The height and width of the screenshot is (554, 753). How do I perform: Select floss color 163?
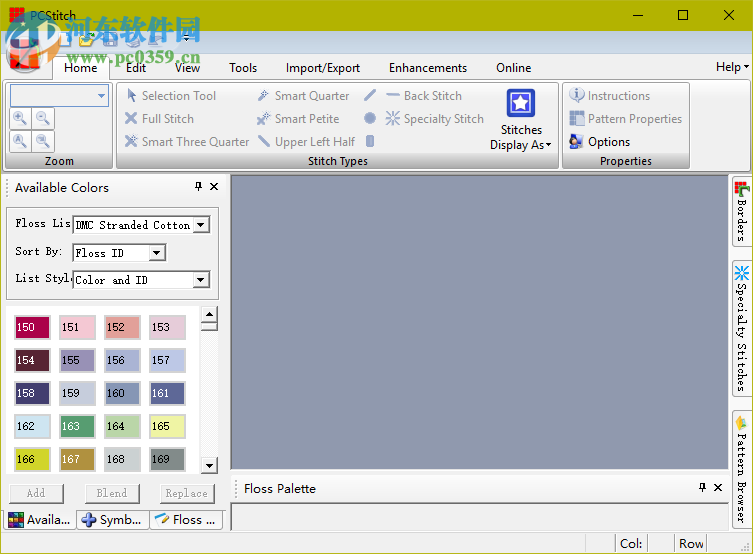coord(77,426)
